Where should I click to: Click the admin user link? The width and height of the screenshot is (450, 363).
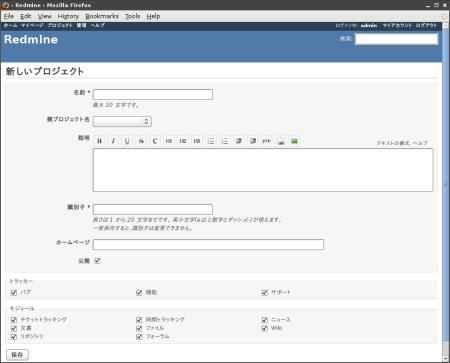click(x=369, y=25)
